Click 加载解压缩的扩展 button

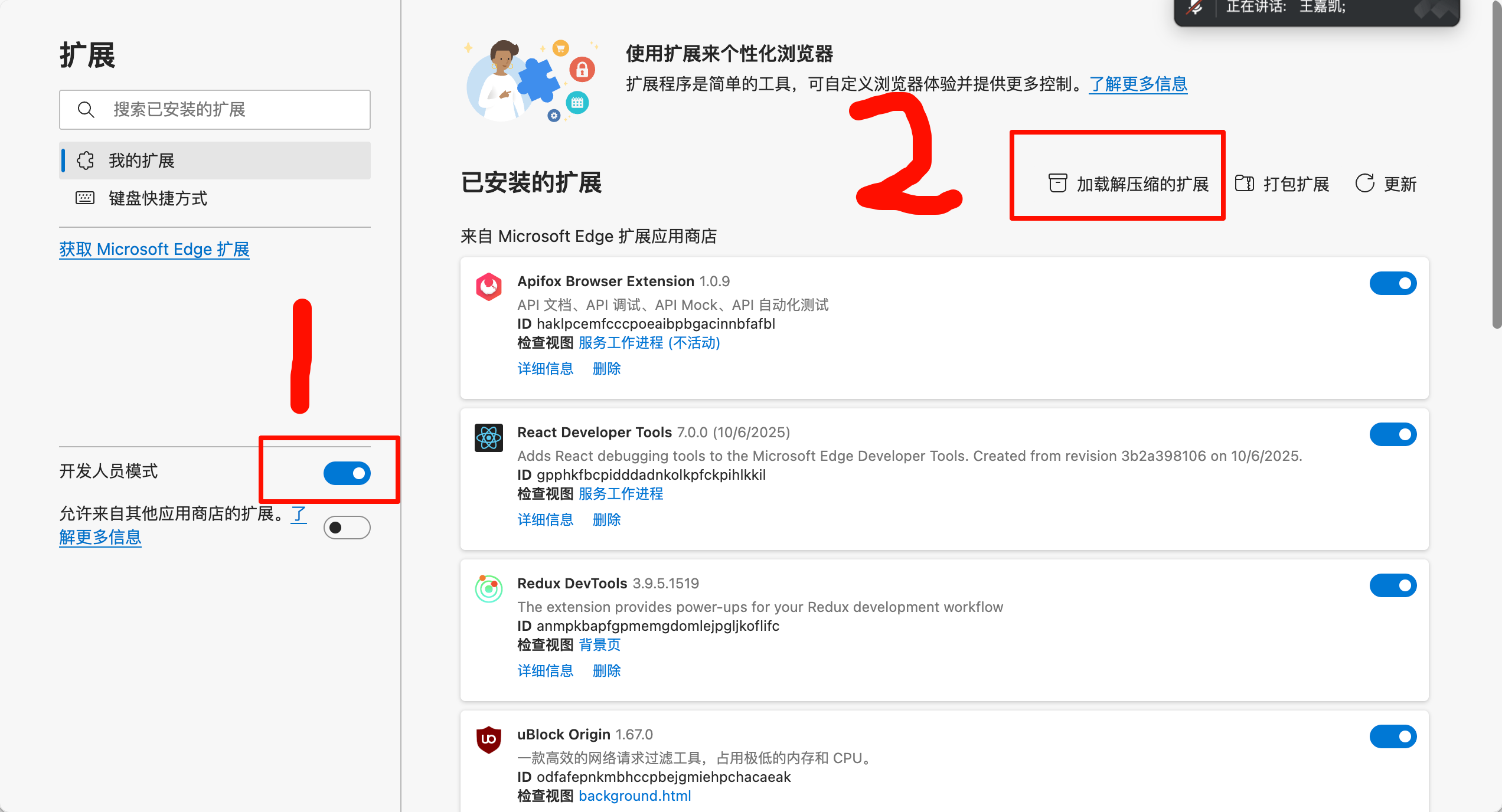tap(1129, 184)
